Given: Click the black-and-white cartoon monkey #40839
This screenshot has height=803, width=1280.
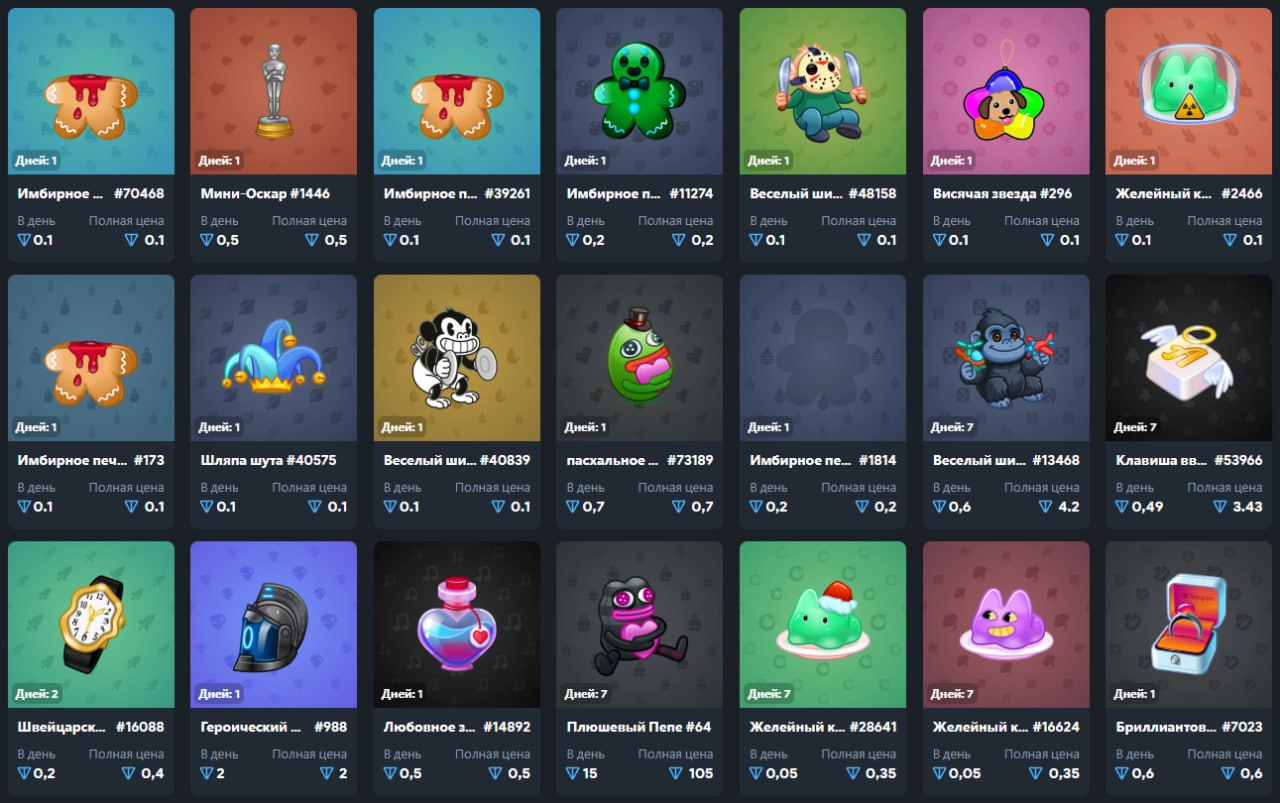Looking at the screenshot, I should pos(456,357).
